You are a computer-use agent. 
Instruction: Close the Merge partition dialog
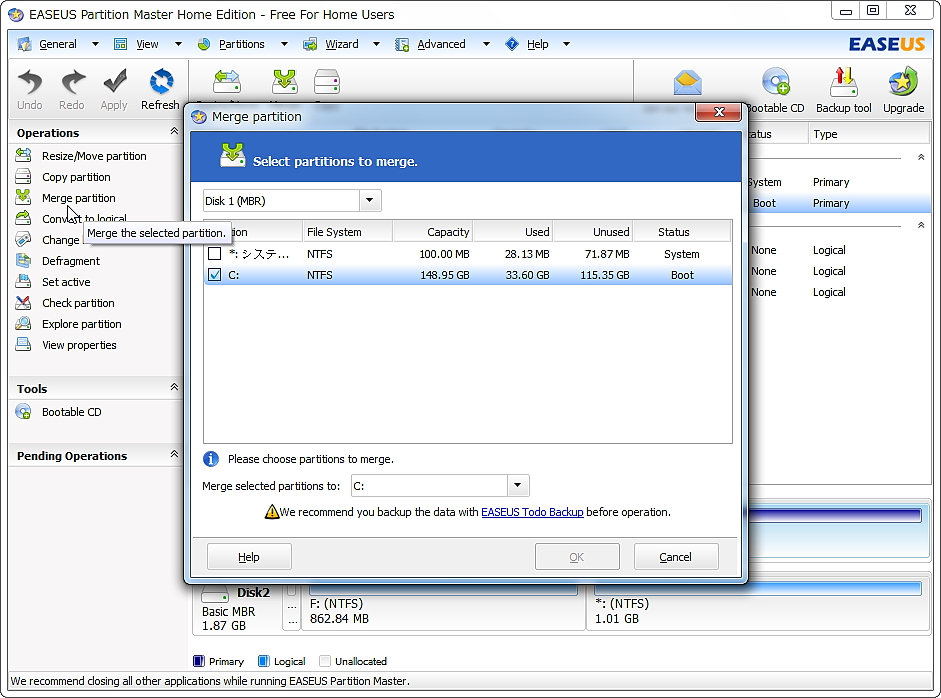click(718, 112)
